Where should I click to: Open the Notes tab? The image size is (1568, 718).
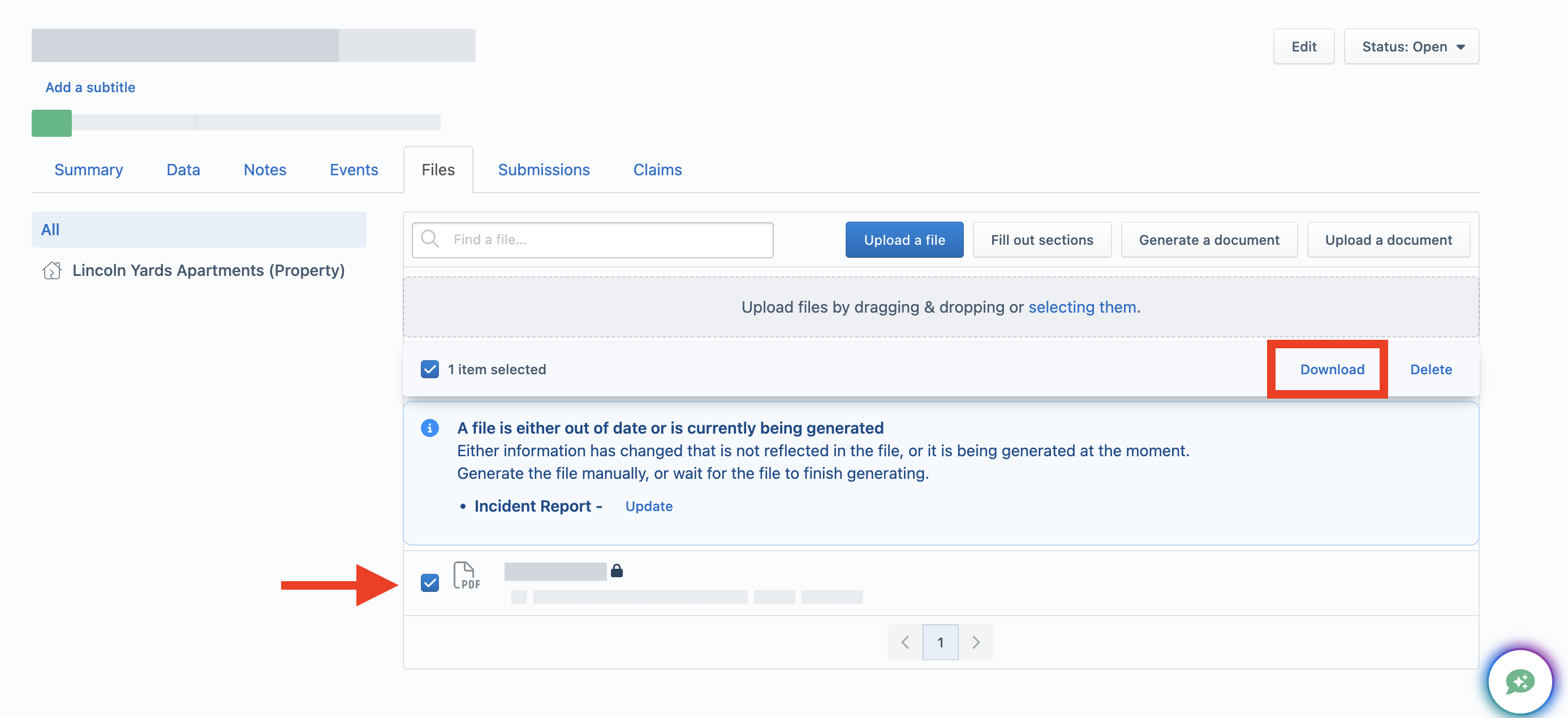pyautogui.click(x=265, y=170)
